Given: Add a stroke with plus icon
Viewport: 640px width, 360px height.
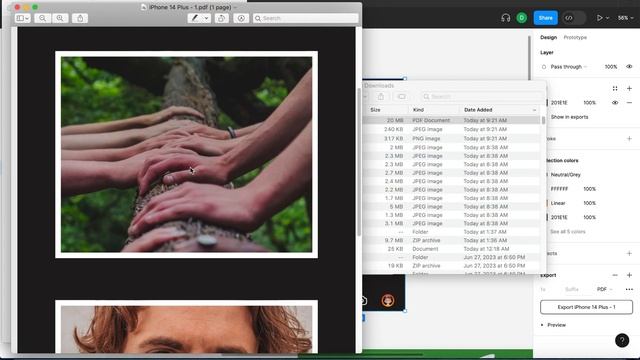Looking at the screenshot, I should click(x=629, y=139).
